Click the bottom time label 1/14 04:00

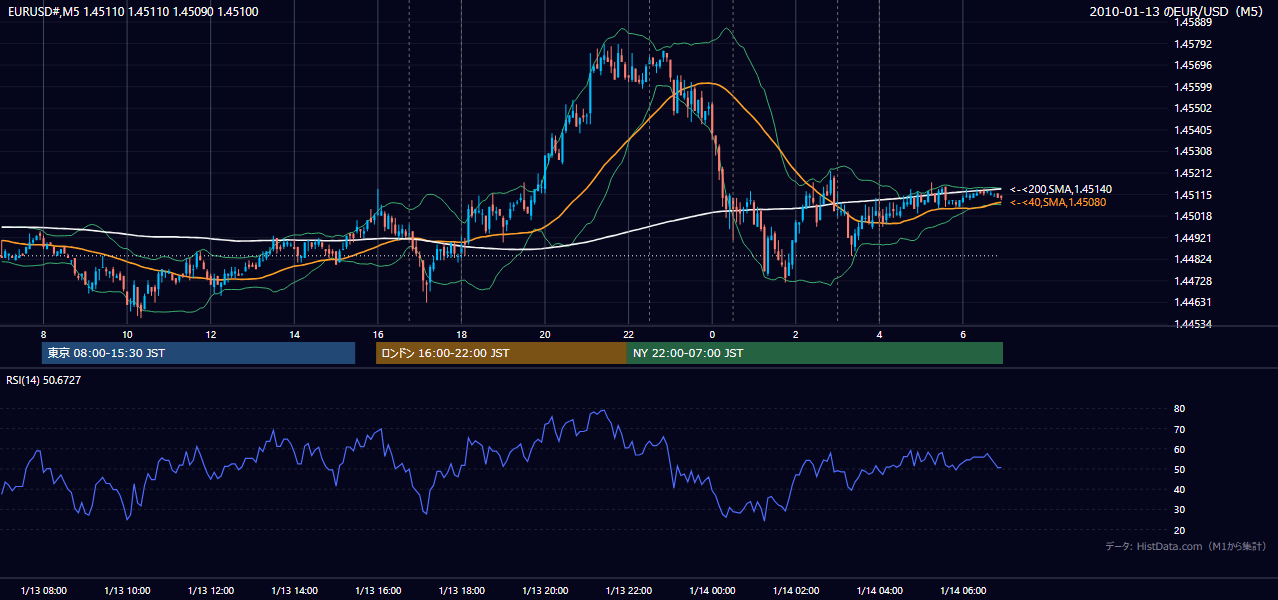tap(879, 591)
